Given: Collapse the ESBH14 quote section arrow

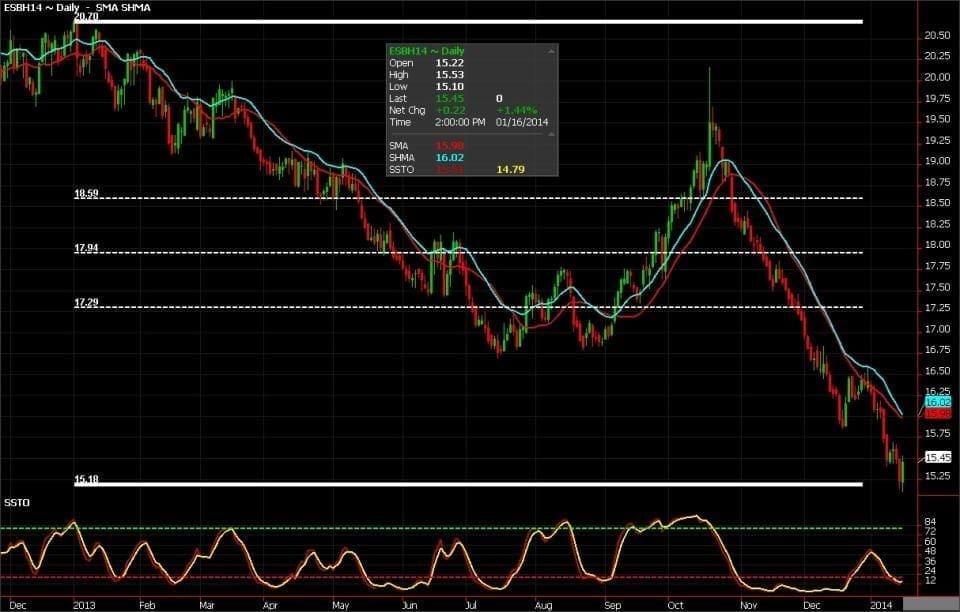Looking at the screenshot, I should pyautogui.click(x=550, y=51).
